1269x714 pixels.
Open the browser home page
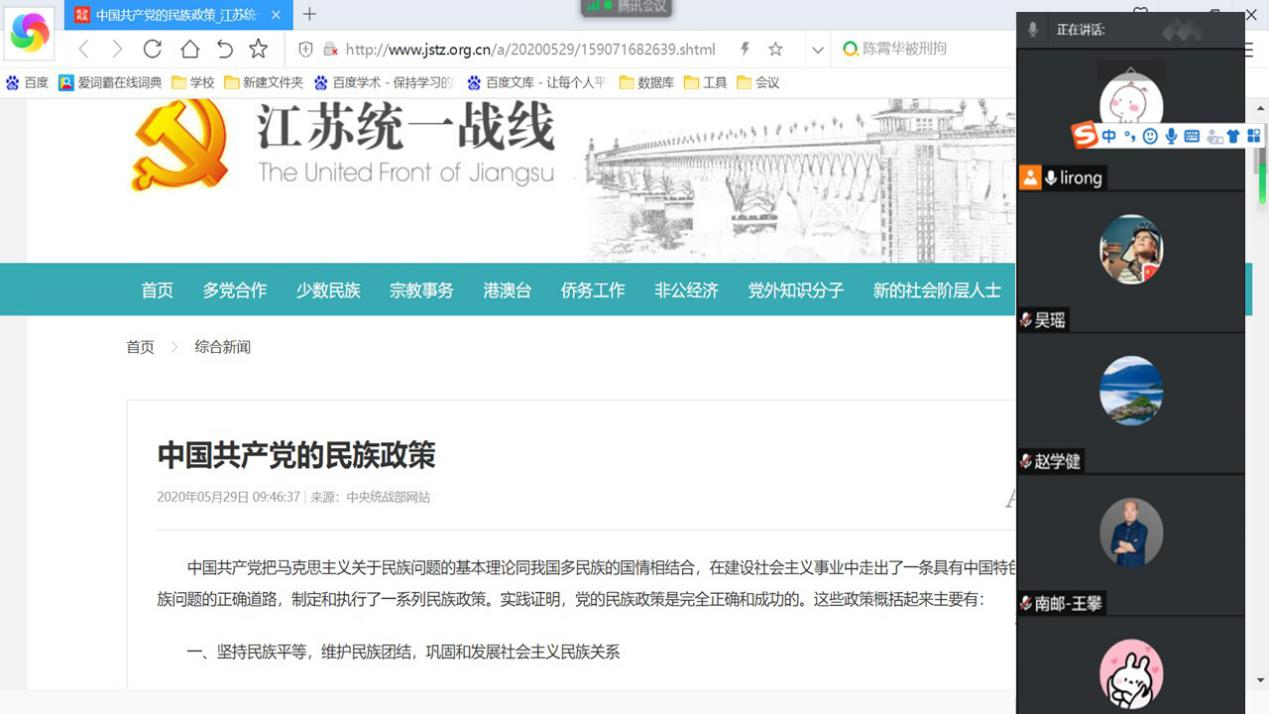[189, 49]
